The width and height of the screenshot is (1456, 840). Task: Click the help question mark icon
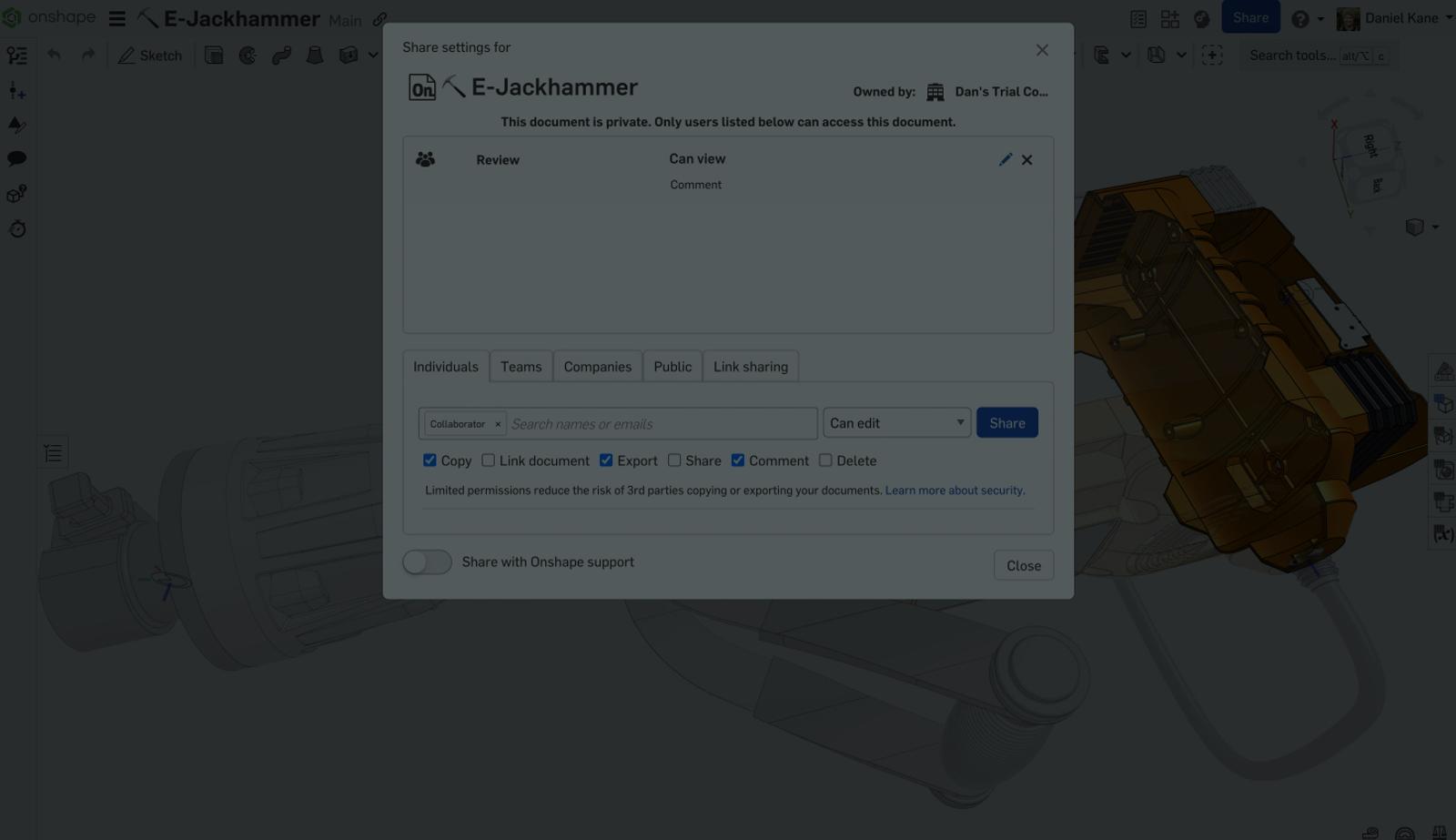pyautogui.click(x=1299, y=18)
